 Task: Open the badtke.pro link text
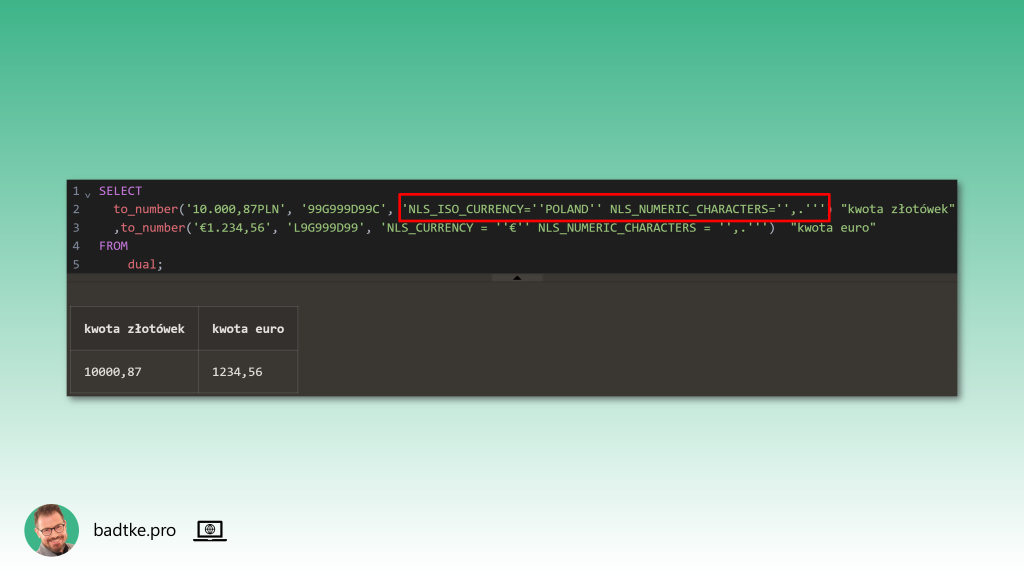point(134,531)
